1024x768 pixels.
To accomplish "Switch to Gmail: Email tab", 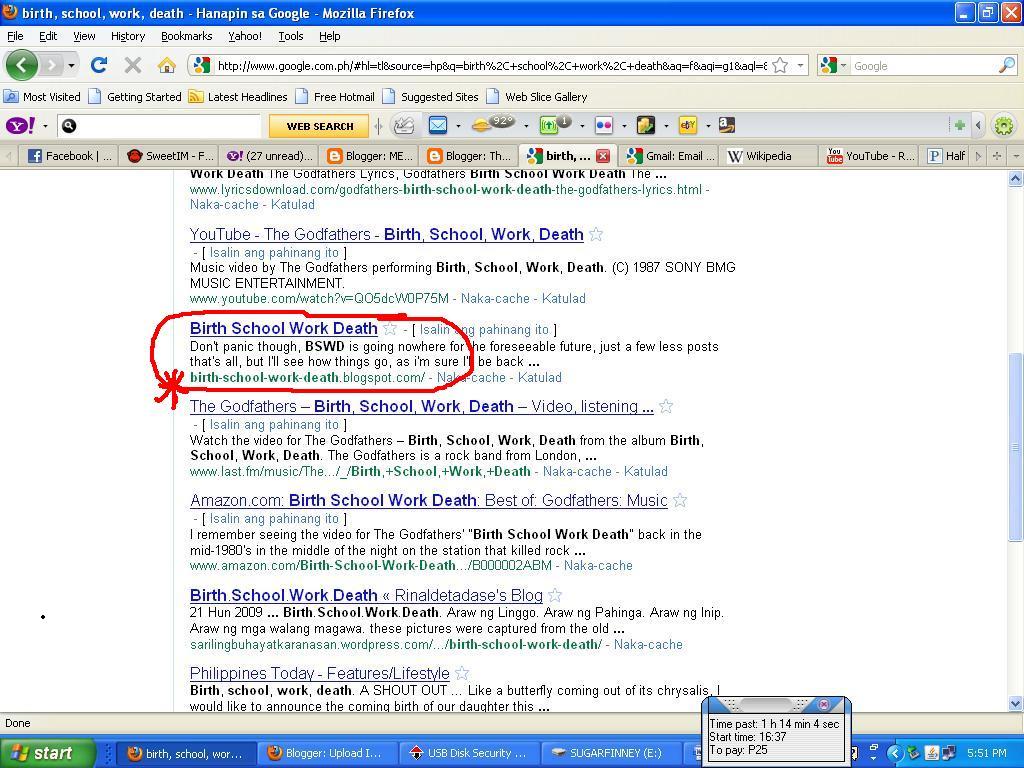I will click(669, 156).
